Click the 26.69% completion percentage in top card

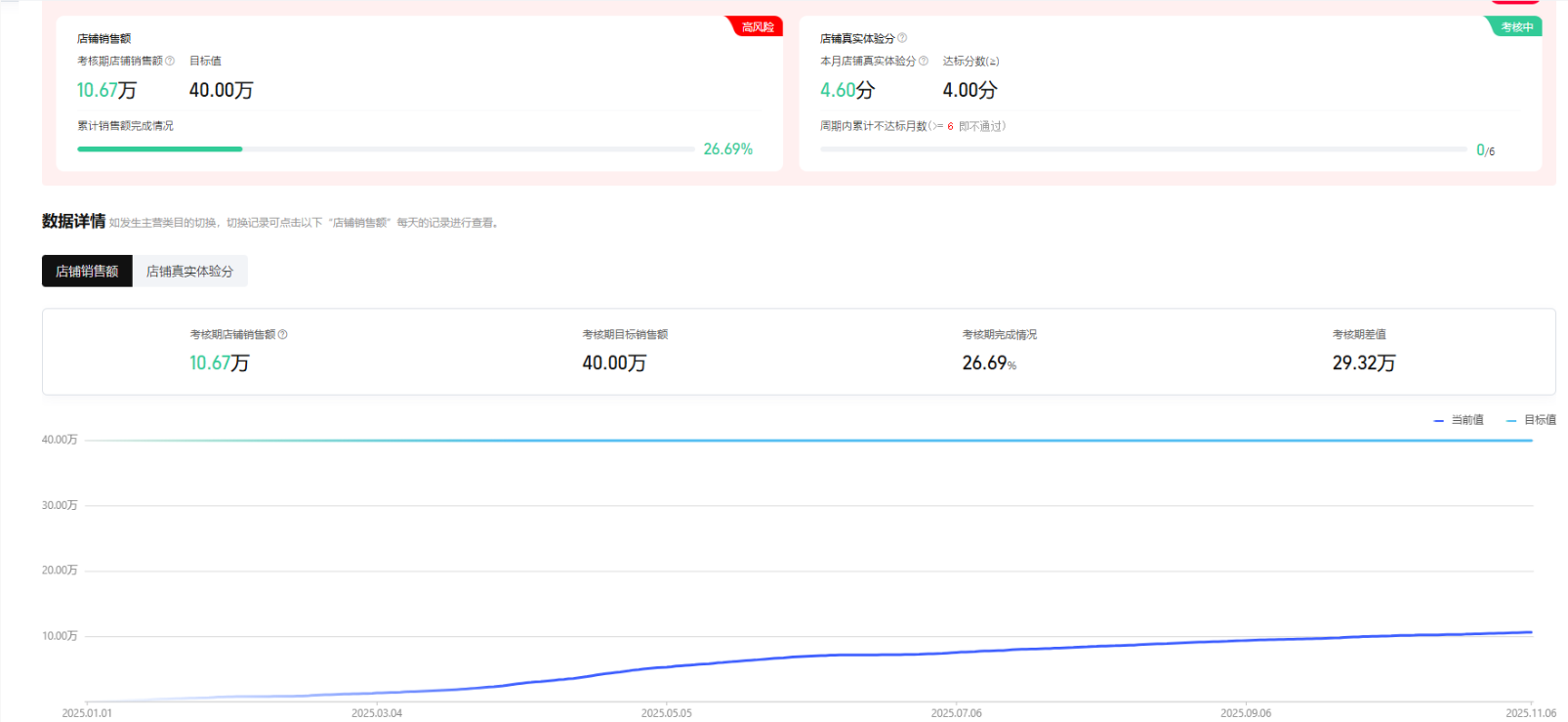click(727, 149)
